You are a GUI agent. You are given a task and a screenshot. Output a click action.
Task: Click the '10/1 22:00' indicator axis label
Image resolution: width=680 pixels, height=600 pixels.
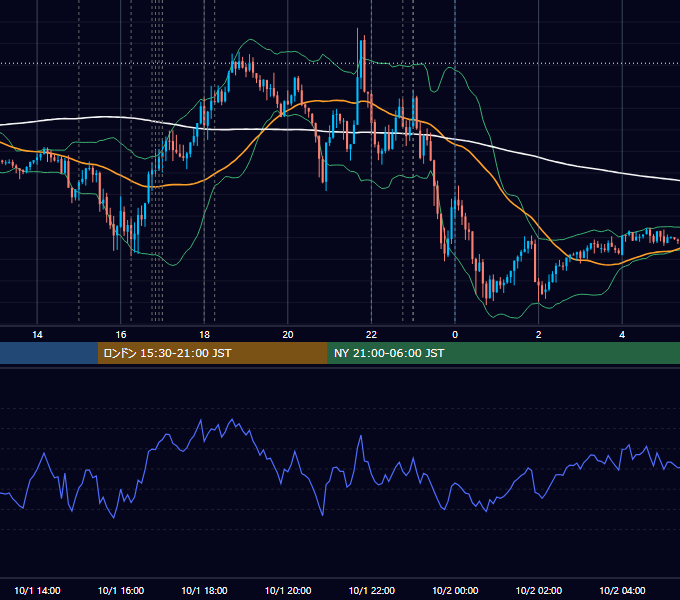click(x=372, y=590)
